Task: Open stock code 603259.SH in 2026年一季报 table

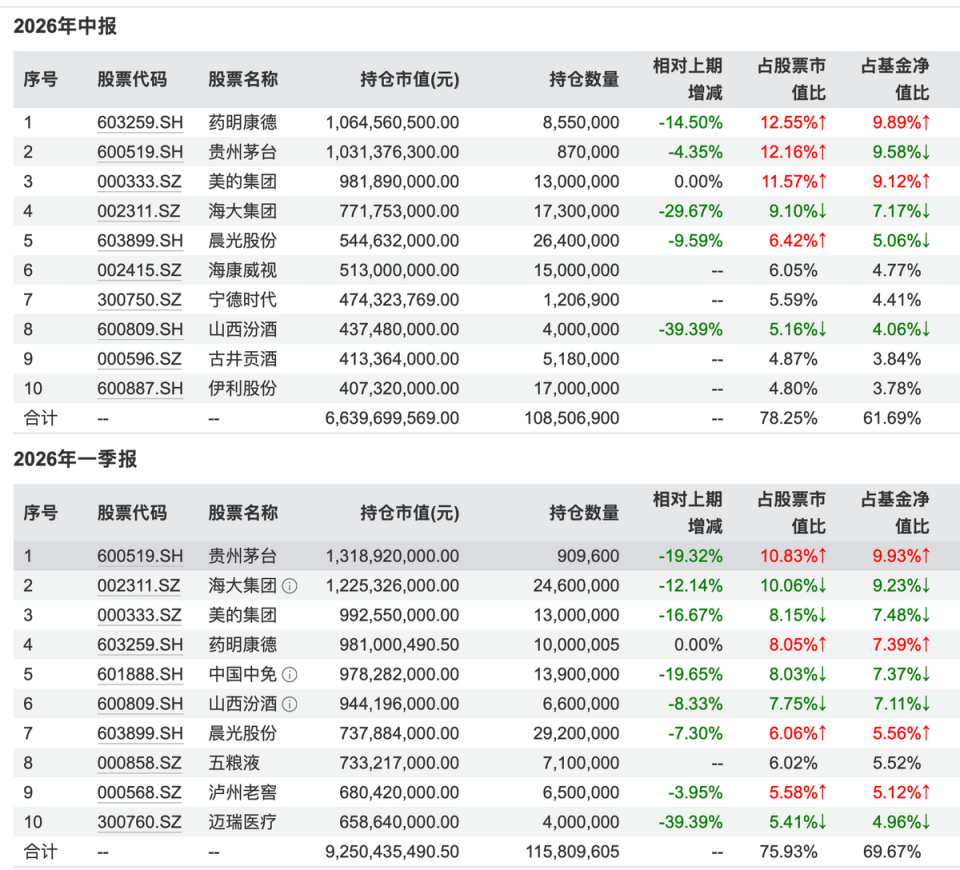Action: click(x=140, y=645)
